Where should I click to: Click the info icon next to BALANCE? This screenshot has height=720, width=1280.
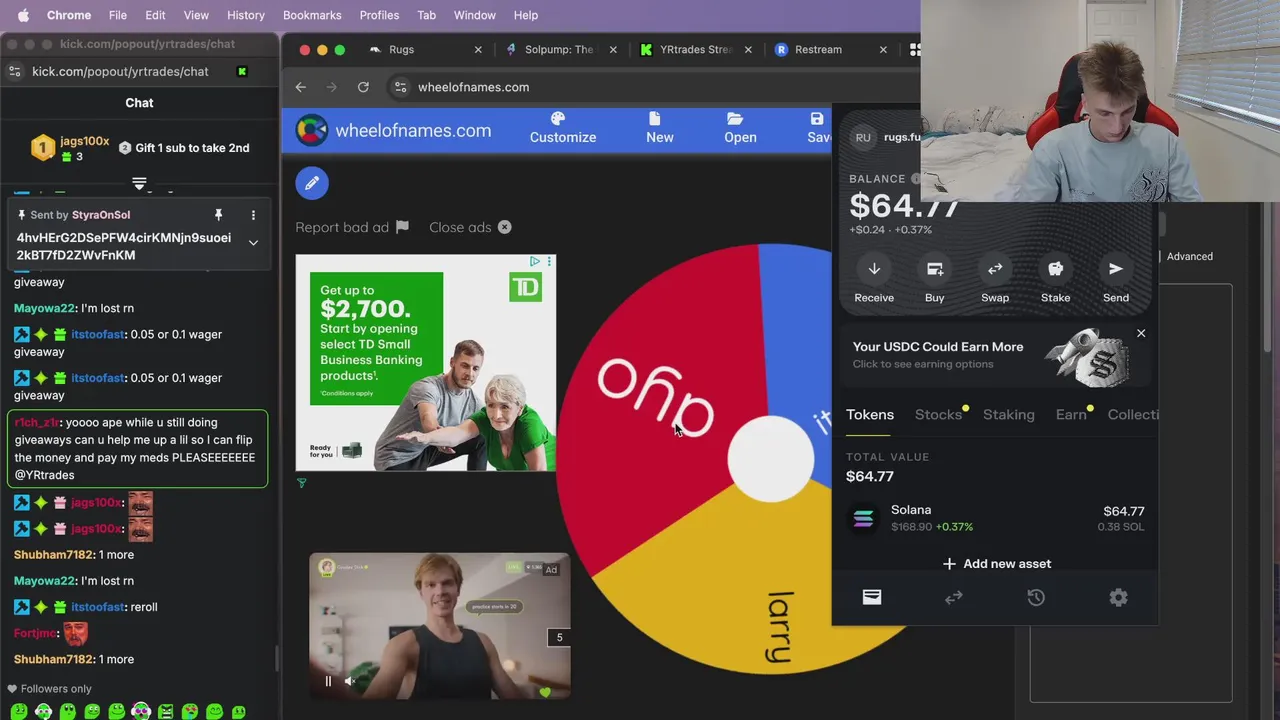(x=916, y=179)
